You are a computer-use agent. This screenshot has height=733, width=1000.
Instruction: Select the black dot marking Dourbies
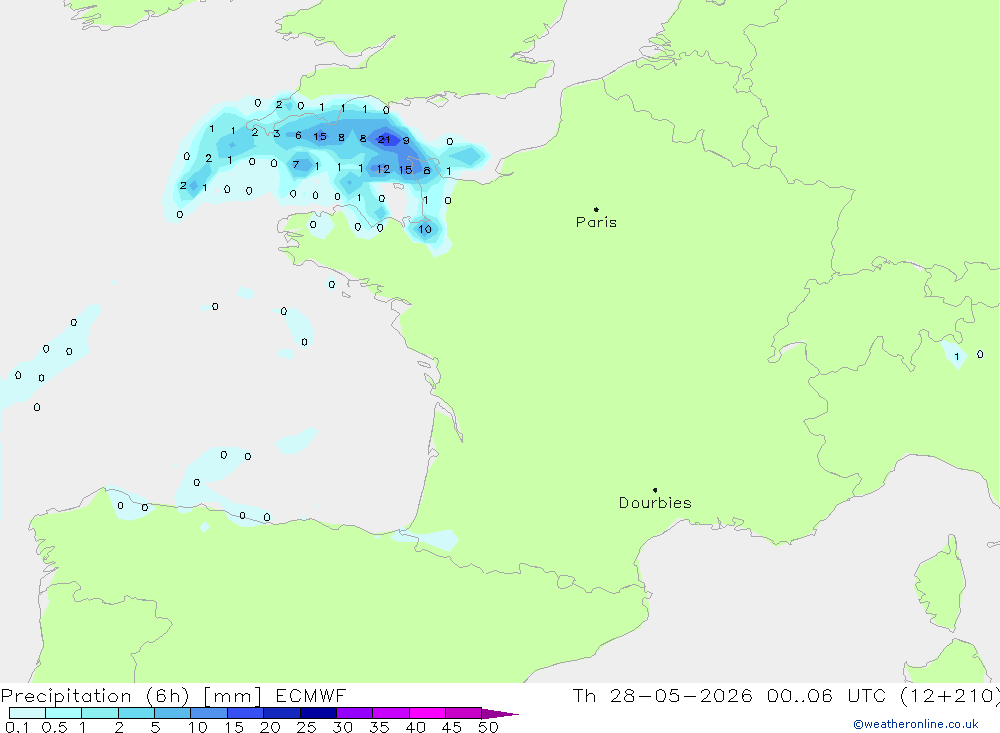(x=655, y=490)
